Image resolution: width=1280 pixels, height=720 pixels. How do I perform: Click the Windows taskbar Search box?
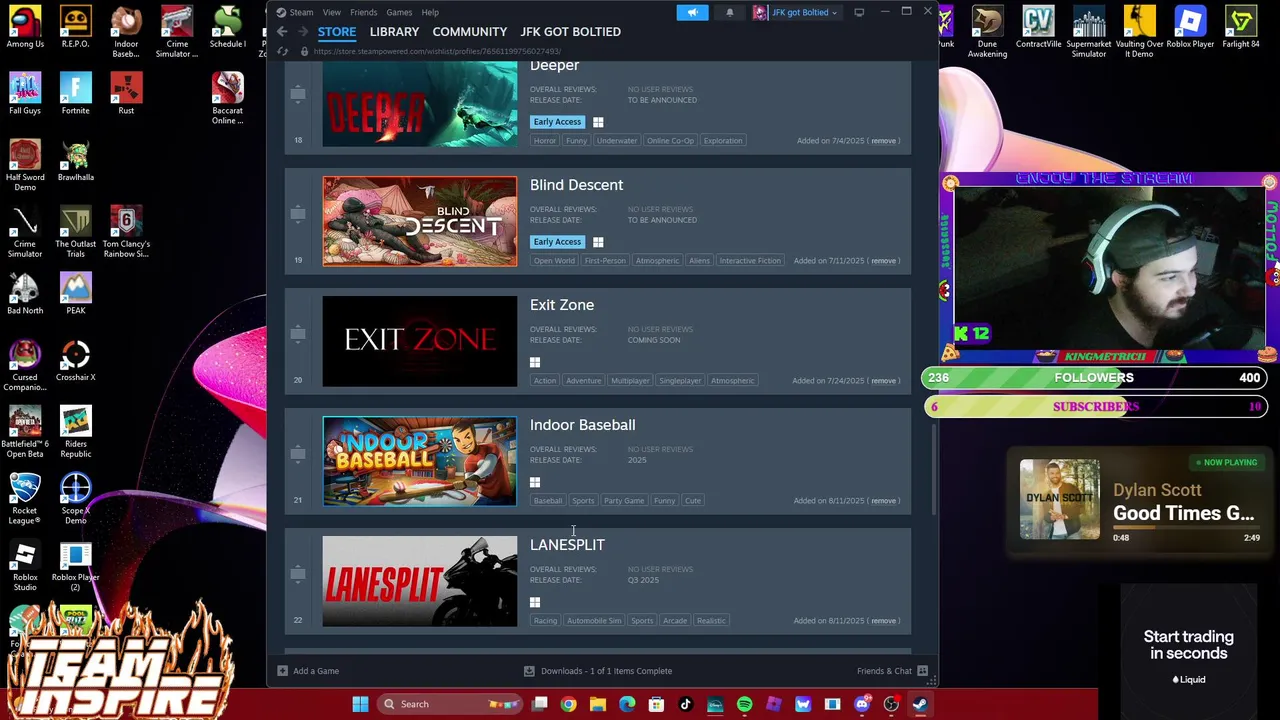(450, 704)
